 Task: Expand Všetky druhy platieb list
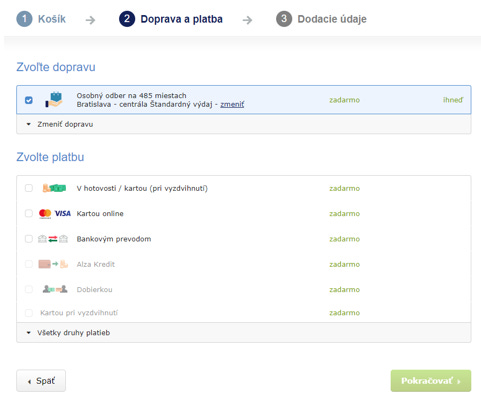(244, 333)
